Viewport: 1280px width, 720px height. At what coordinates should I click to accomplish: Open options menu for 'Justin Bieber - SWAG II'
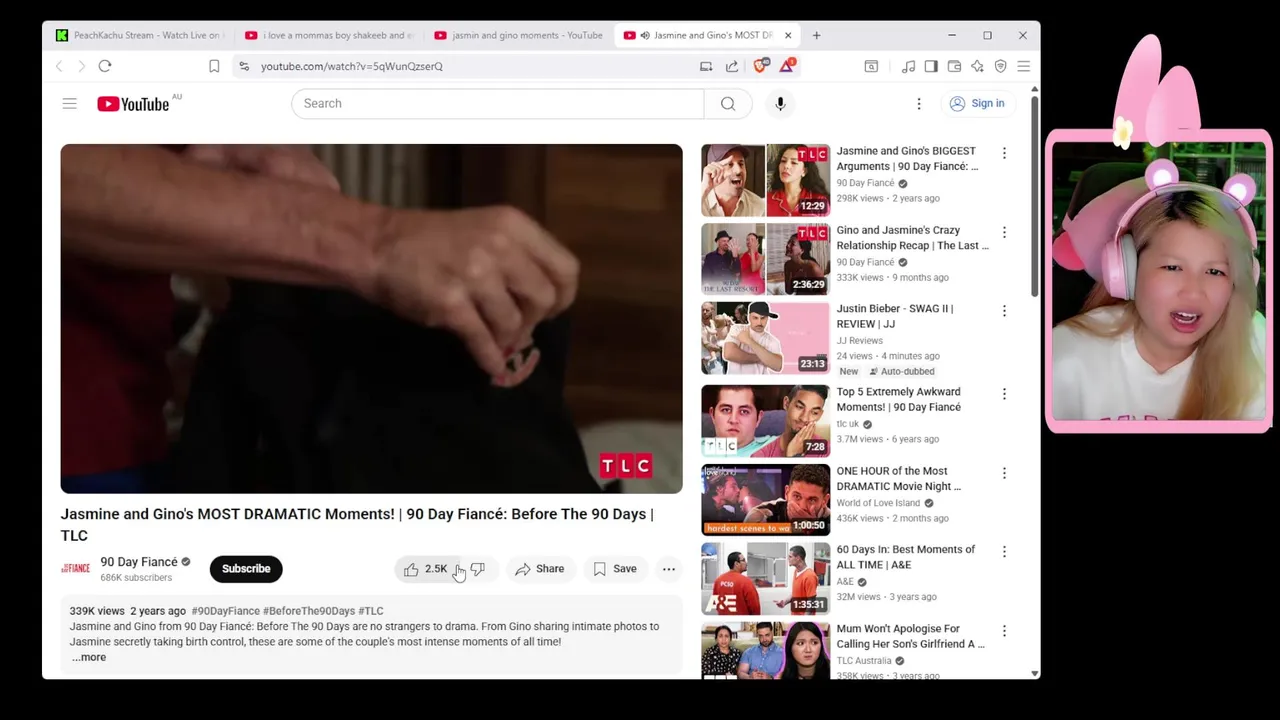(1004, 311)
